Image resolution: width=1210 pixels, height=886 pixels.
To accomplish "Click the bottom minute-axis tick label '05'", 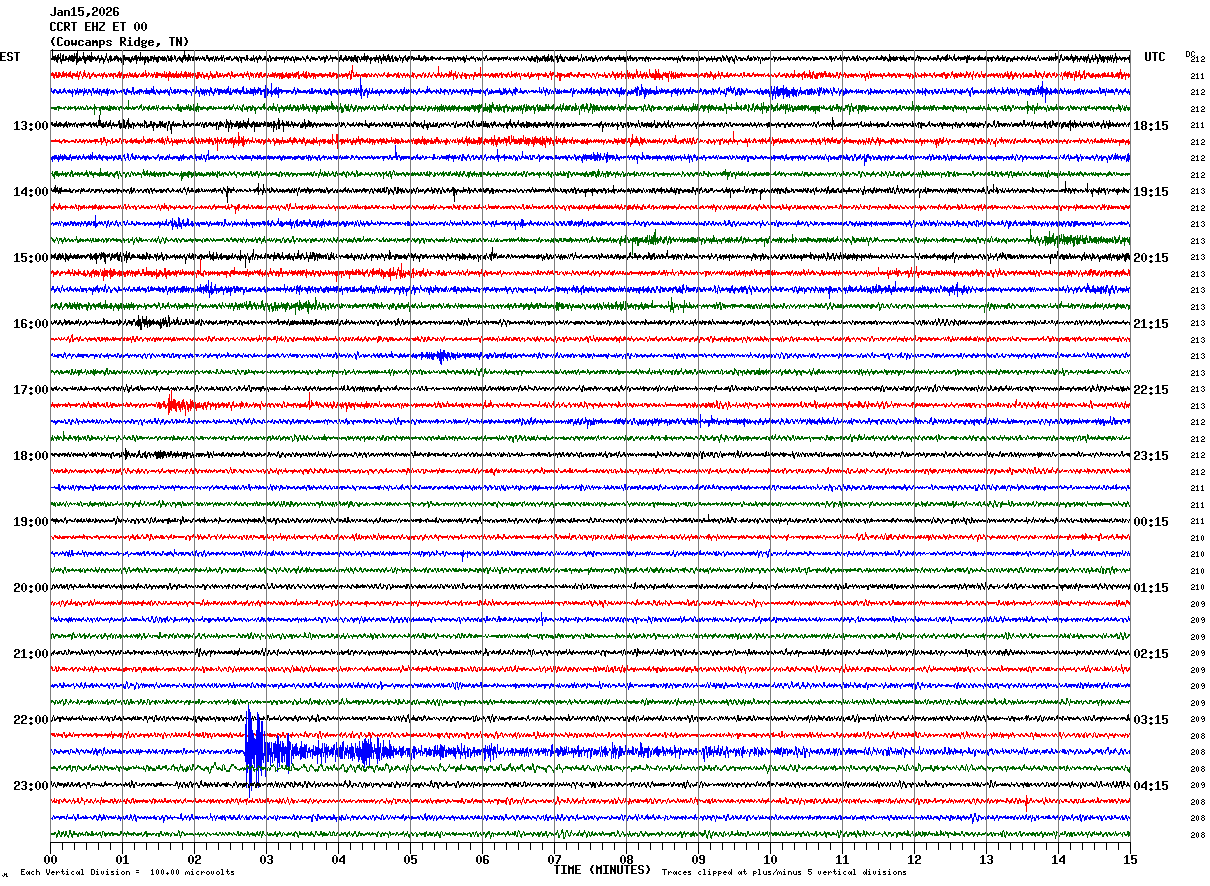I will (410, 859).
